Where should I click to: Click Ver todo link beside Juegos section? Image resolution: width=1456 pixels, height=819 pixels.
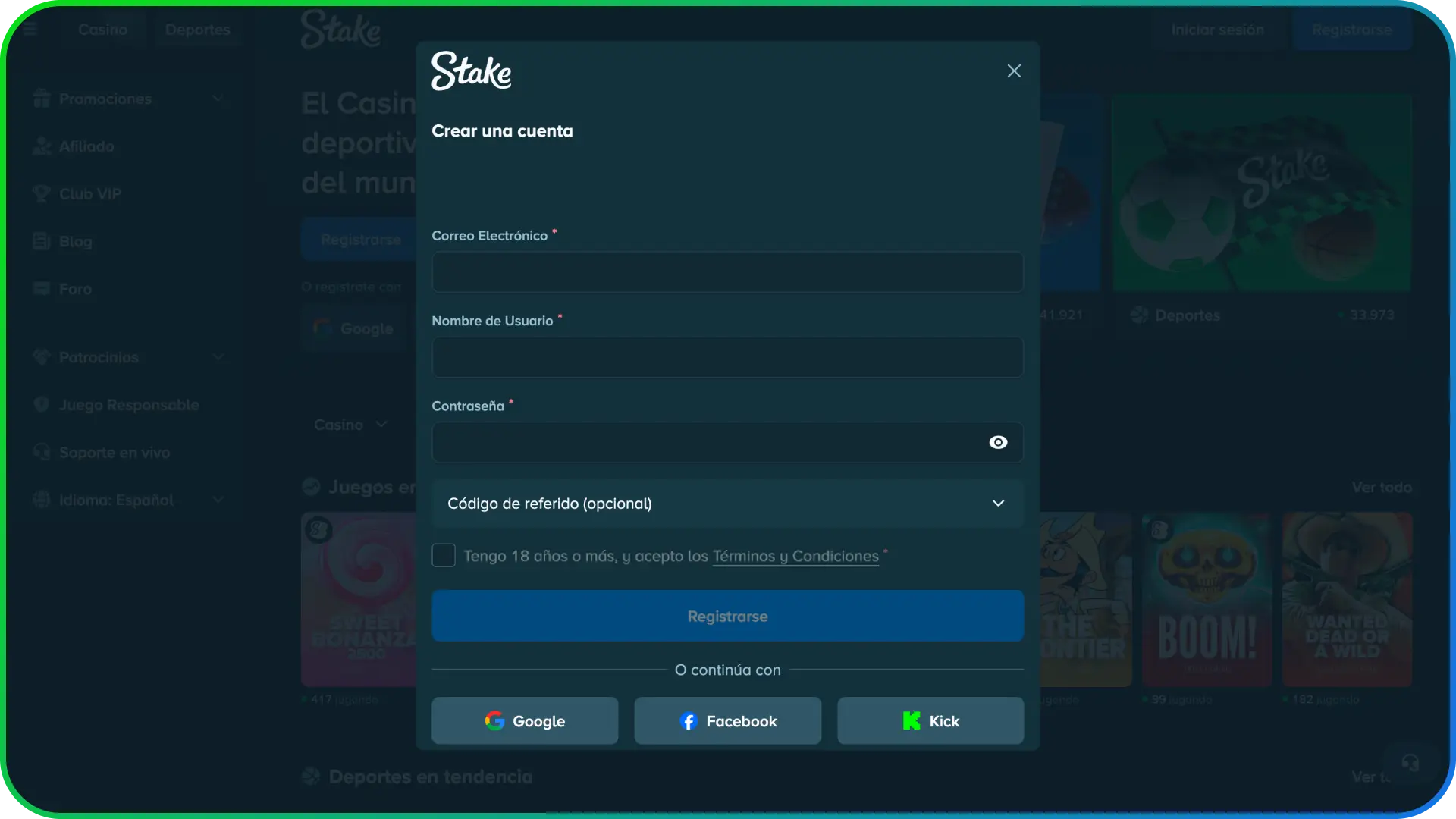(1381, 487)
